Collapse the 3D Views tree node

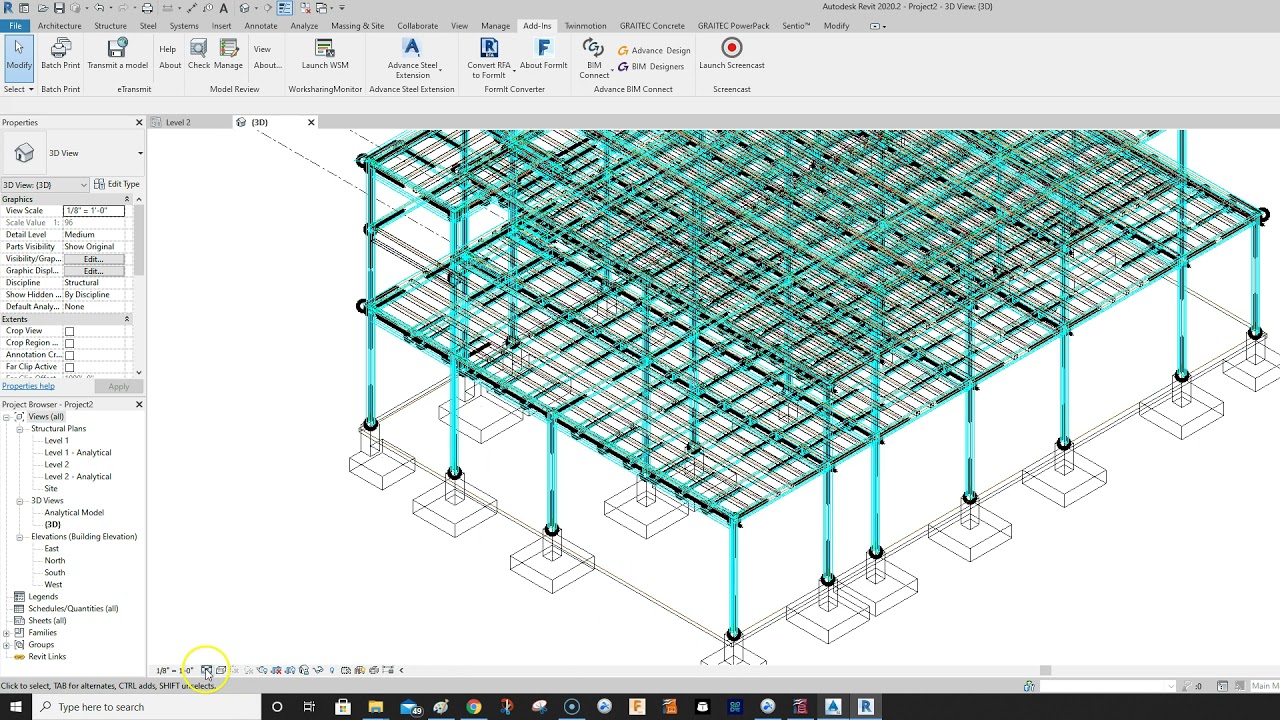coord(19,501)
